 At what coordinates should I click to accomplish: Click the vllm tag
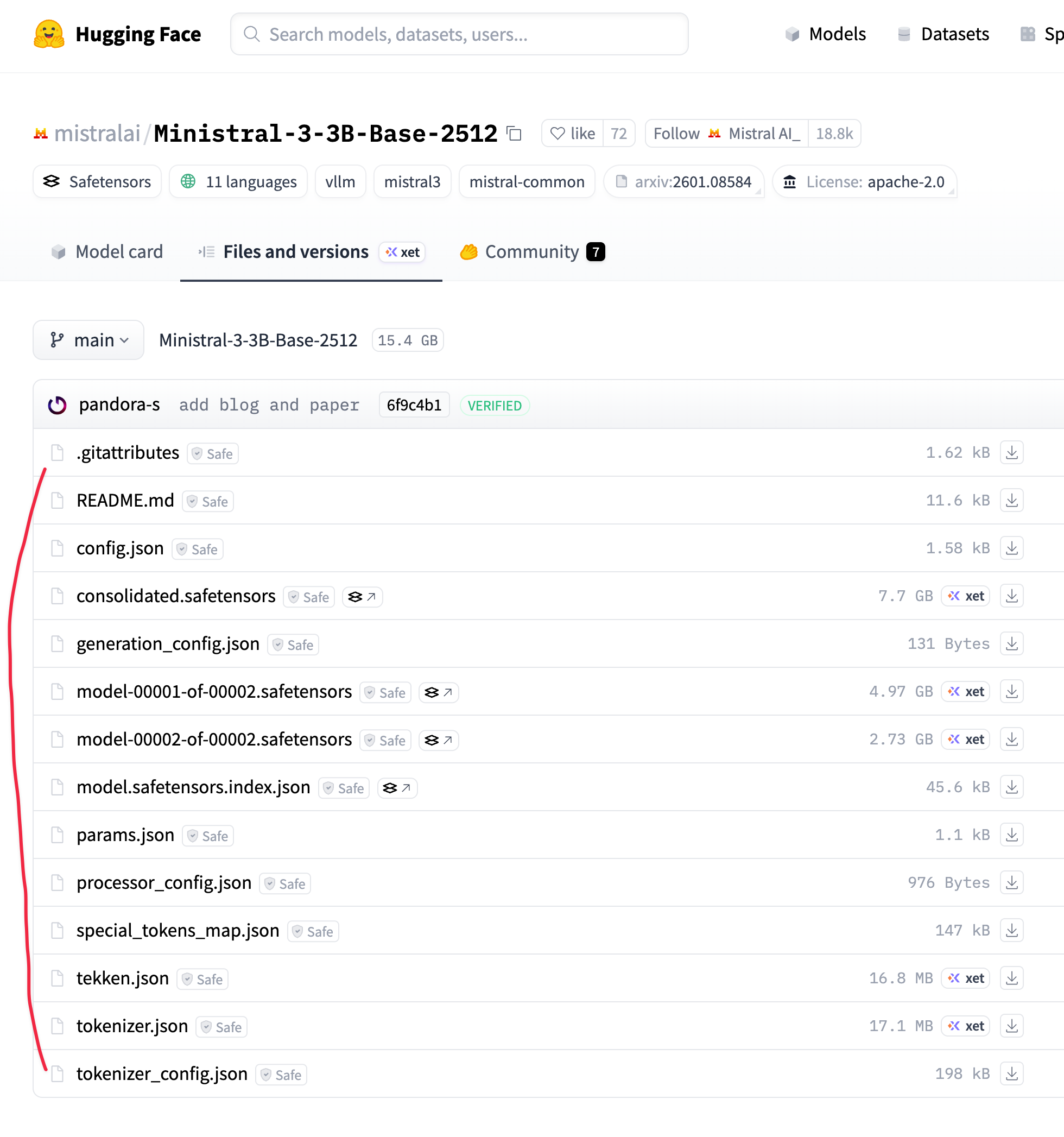click(340, 182)
